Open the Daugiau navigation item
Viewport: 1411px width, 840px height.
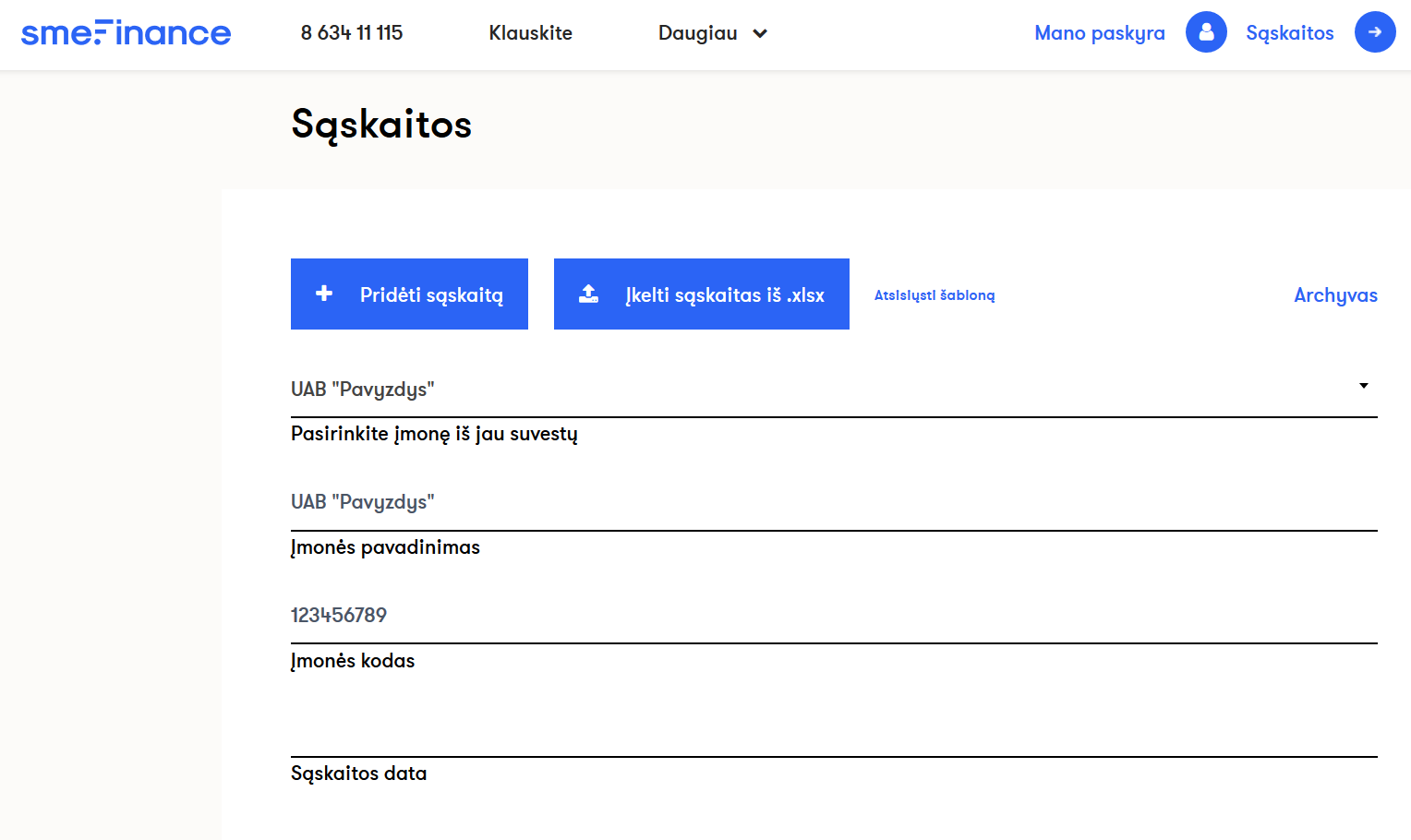pyautogui.click(x=698, y=33)
